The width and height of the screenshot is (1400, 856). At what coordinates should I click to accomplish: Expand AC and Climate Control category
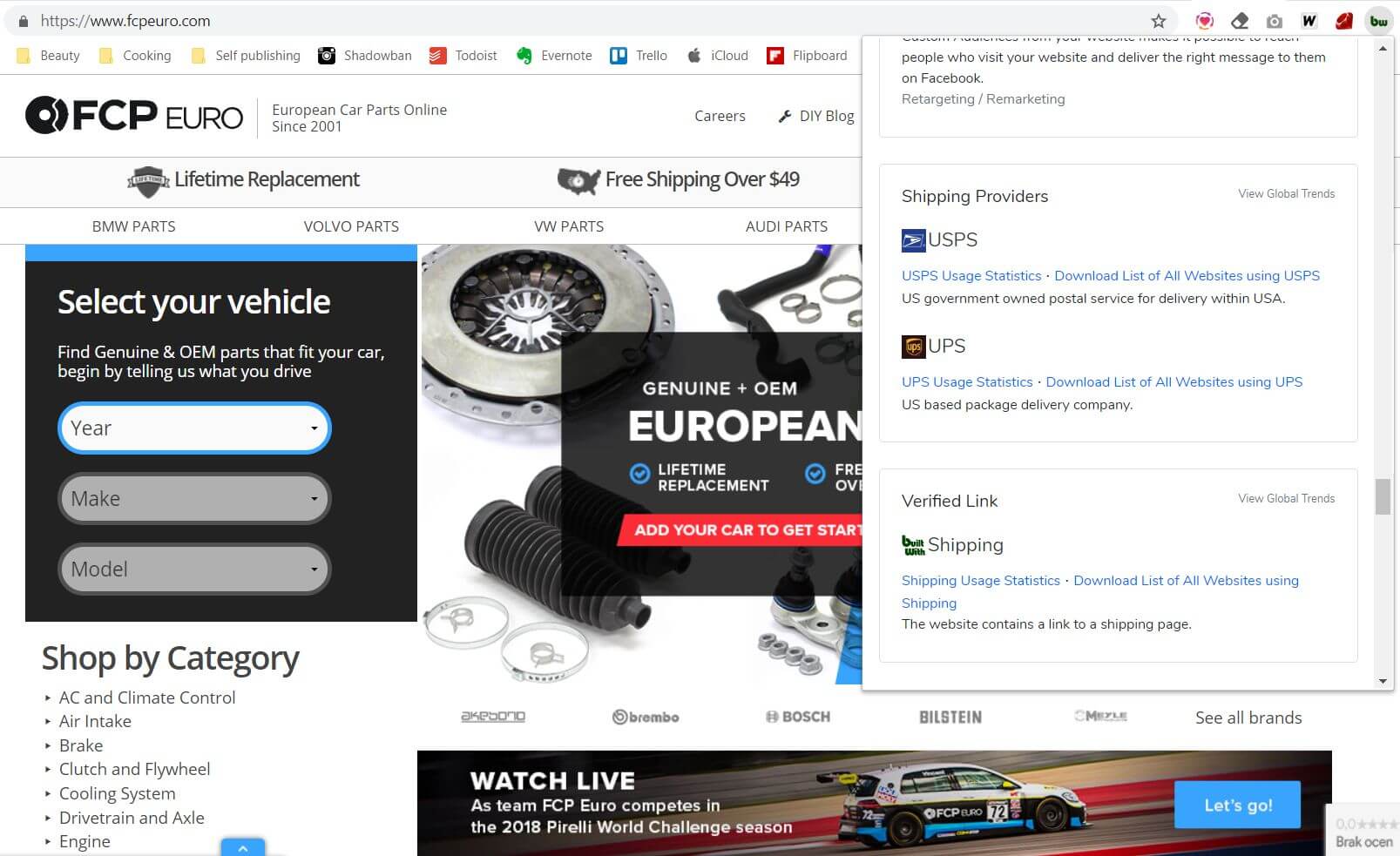[147, 698]
